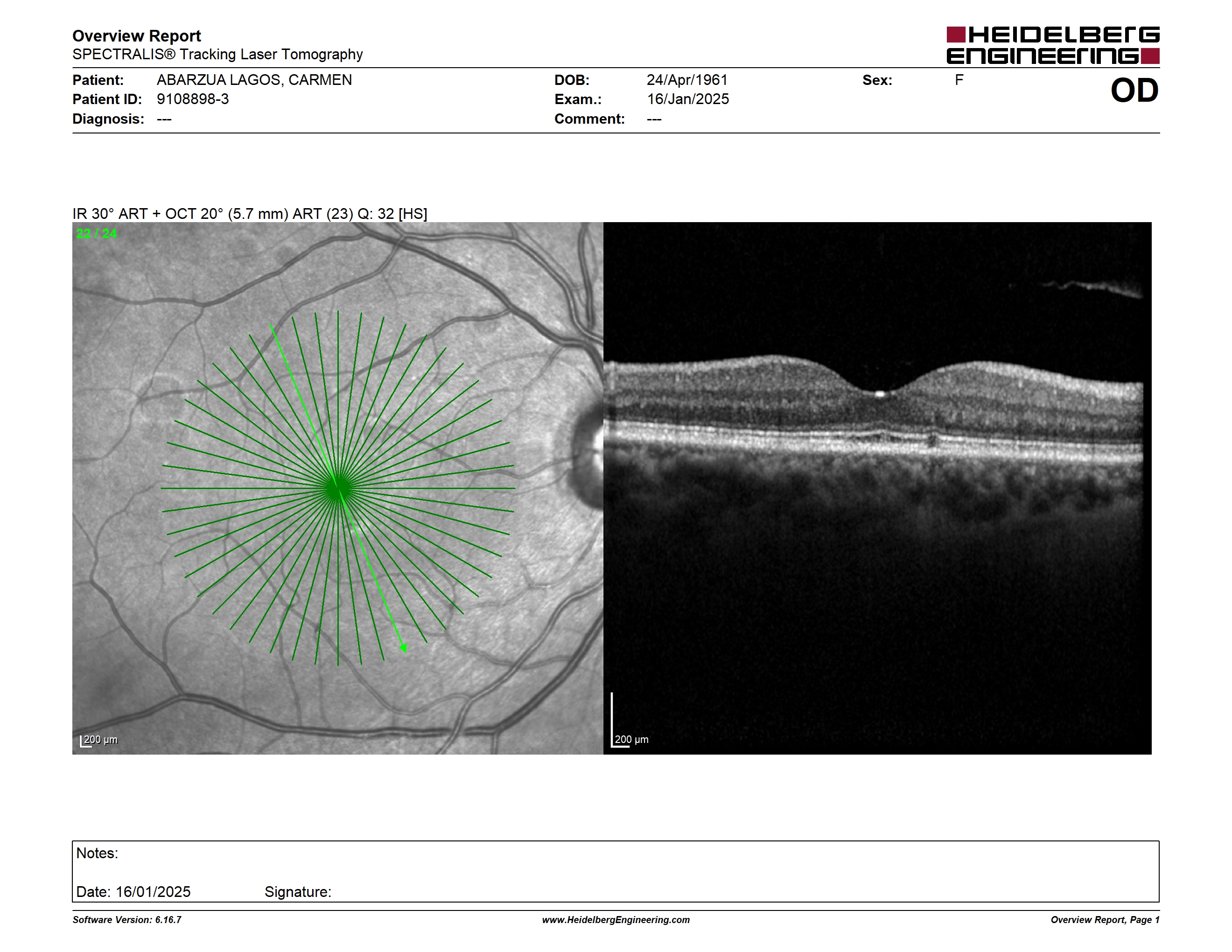1232x952 pixels.
Task: Select patient name 'ABARZUA LAGOS, CARMEN'
Action: click(x=254, y=80)
